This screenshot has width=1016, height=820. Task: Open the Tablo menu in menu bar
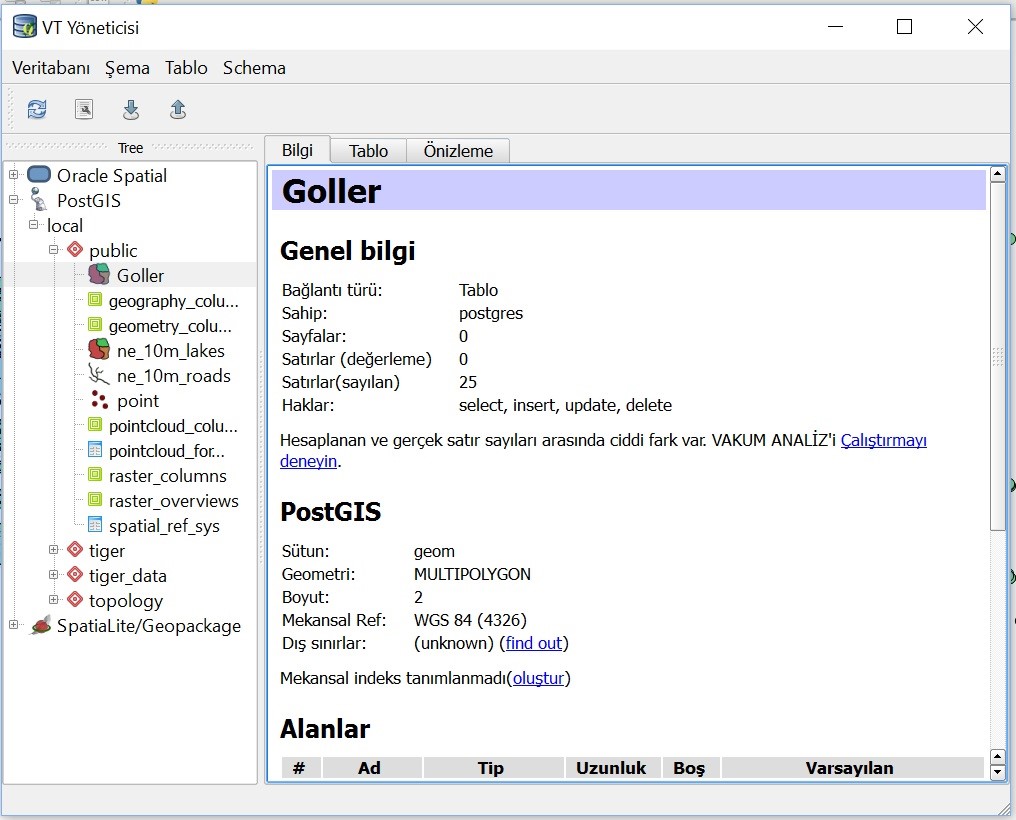[x=186, y=68]
